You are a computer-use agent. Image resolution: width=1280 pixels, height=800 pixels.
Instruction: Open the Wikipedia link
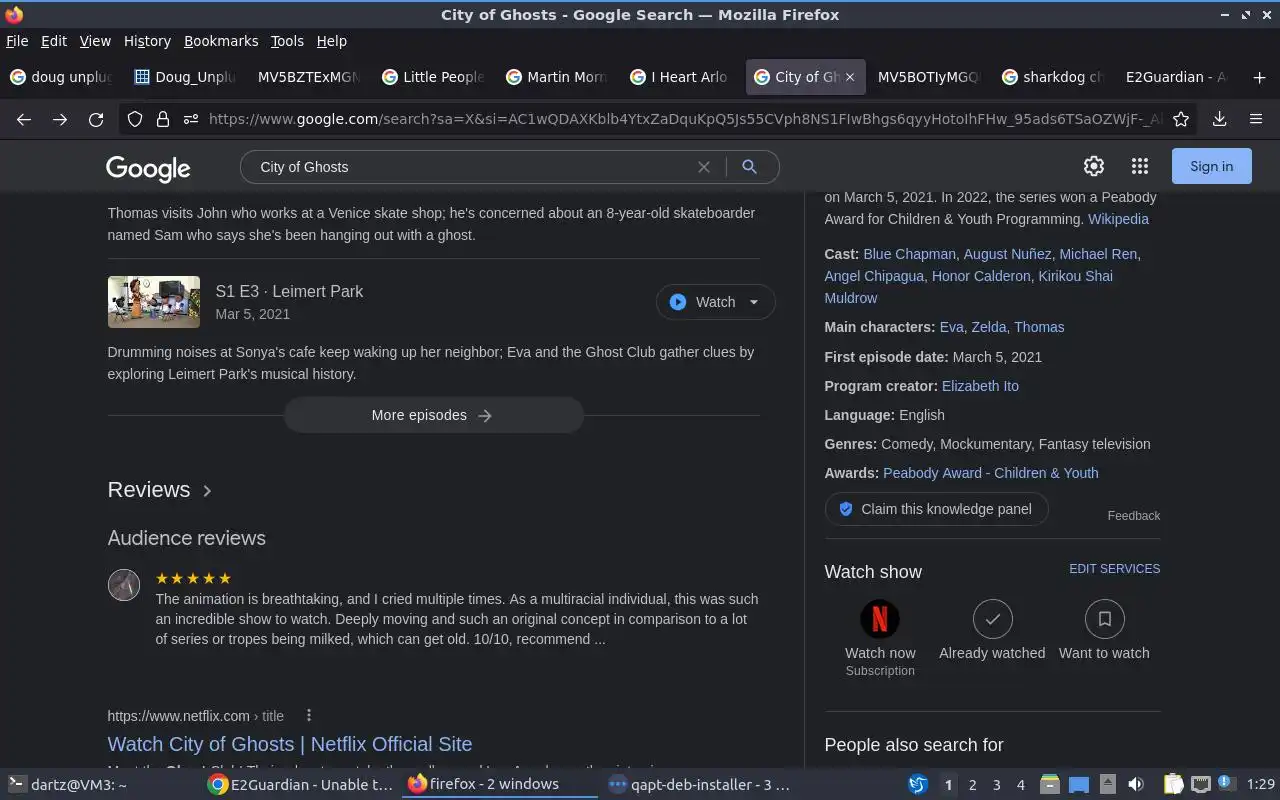(x=1118, y=219)
